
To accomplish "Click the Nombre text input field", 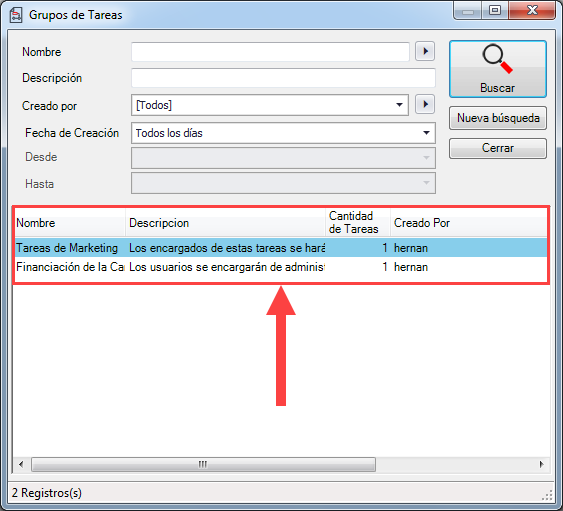I will click(270, 52).
